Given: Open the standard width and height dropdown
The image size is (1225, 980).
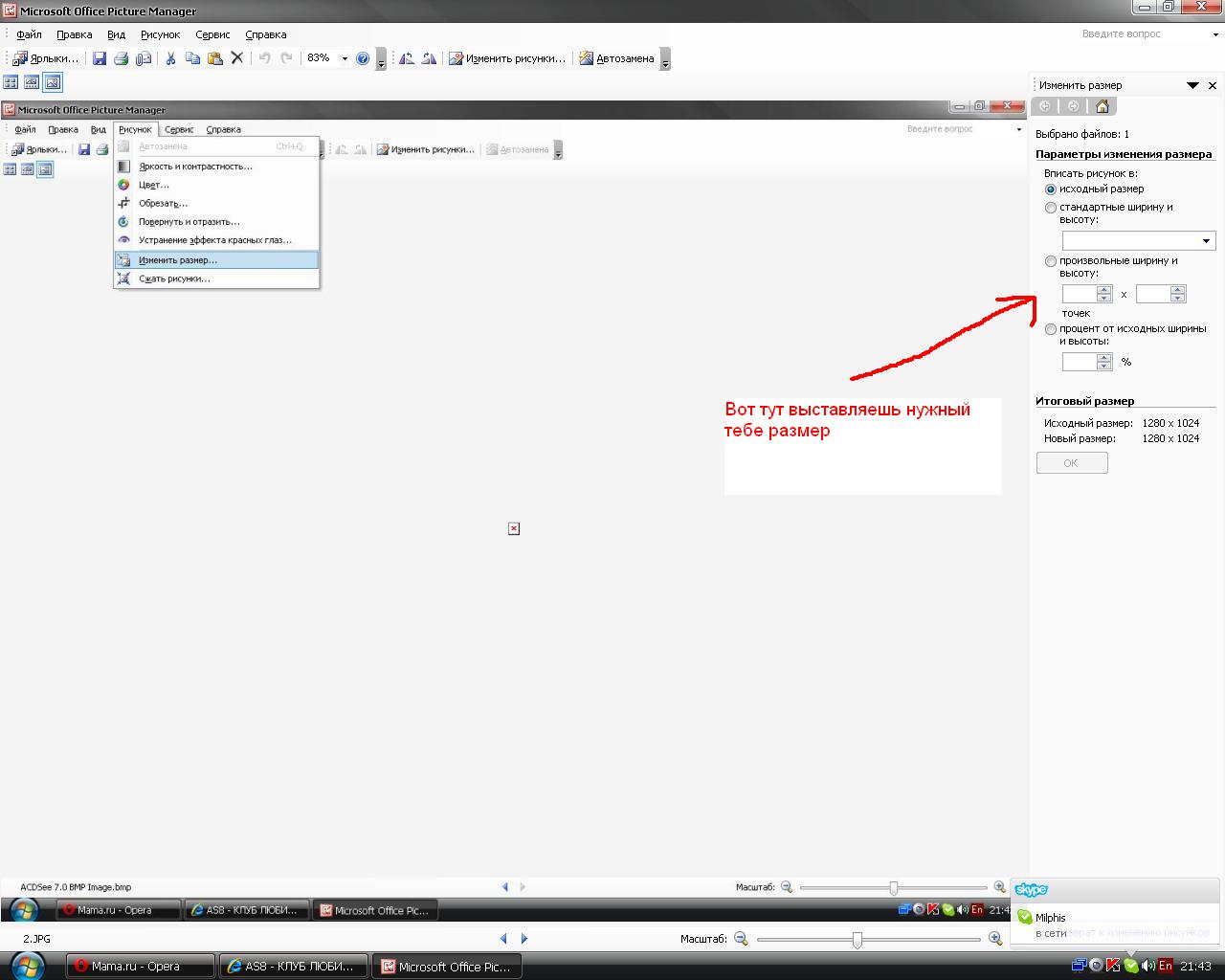Looking at the screenshot, I should click(1206, 240).
